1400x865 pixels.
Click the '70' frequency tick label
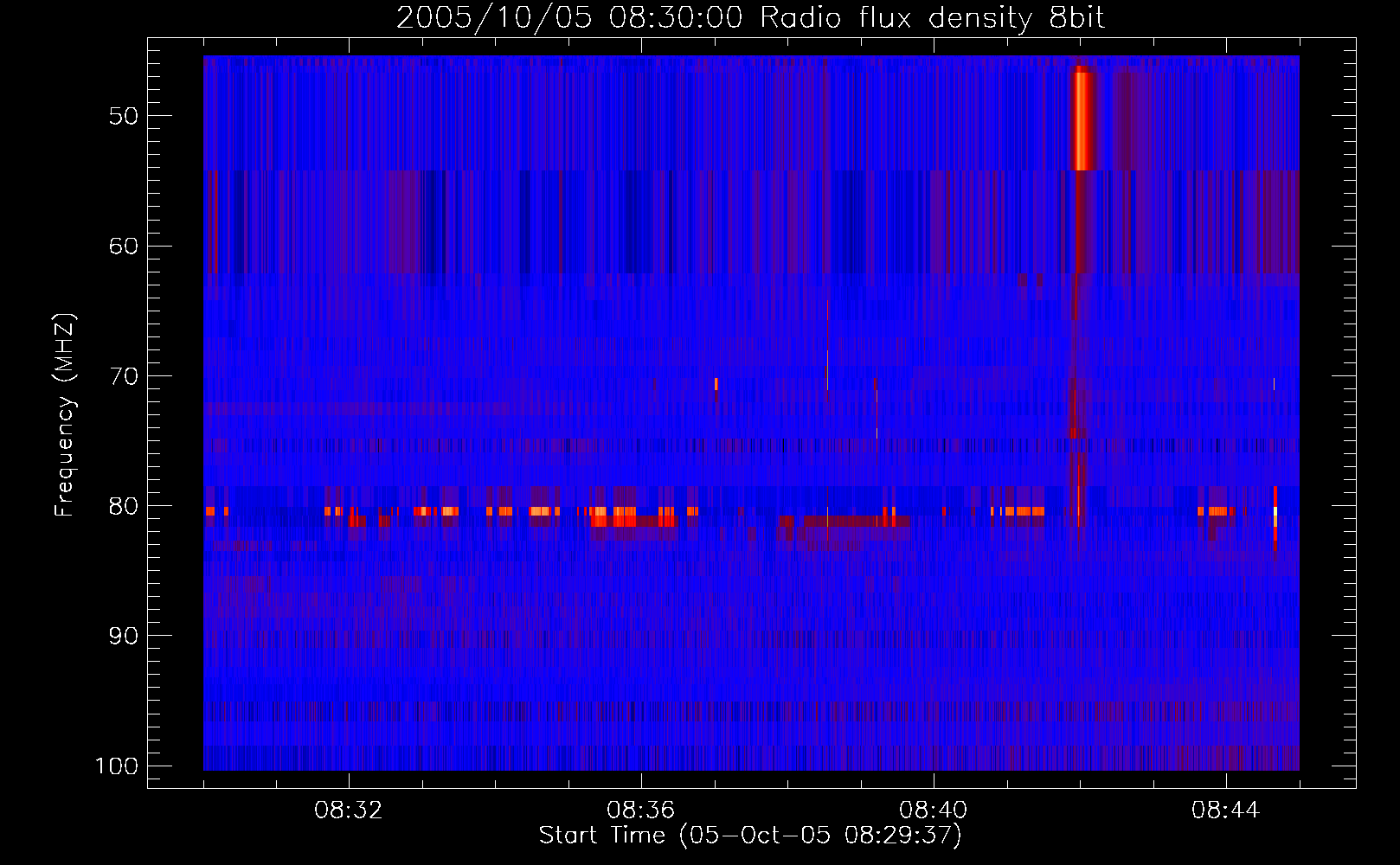pos(124,376)
